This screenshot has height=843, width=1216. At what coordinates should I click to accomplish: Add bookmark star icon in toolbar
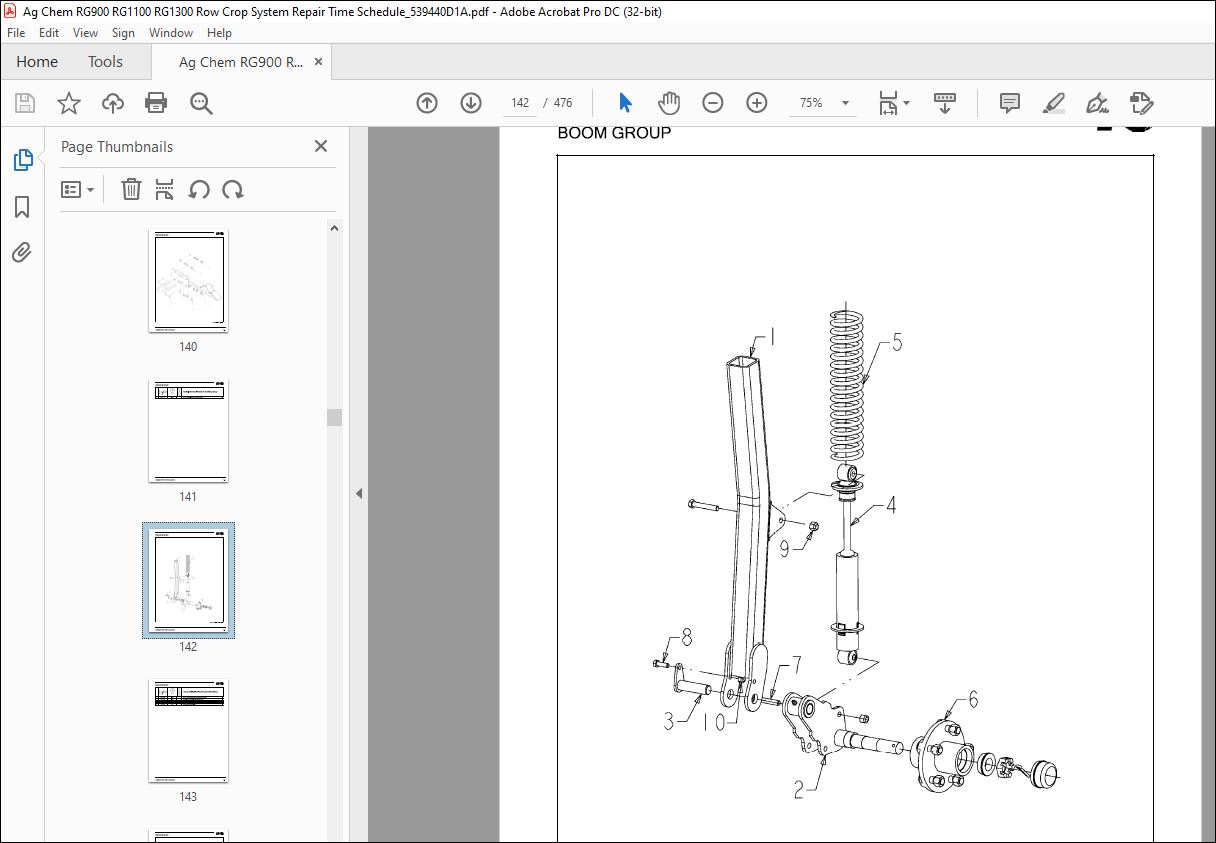click(68, 103)
